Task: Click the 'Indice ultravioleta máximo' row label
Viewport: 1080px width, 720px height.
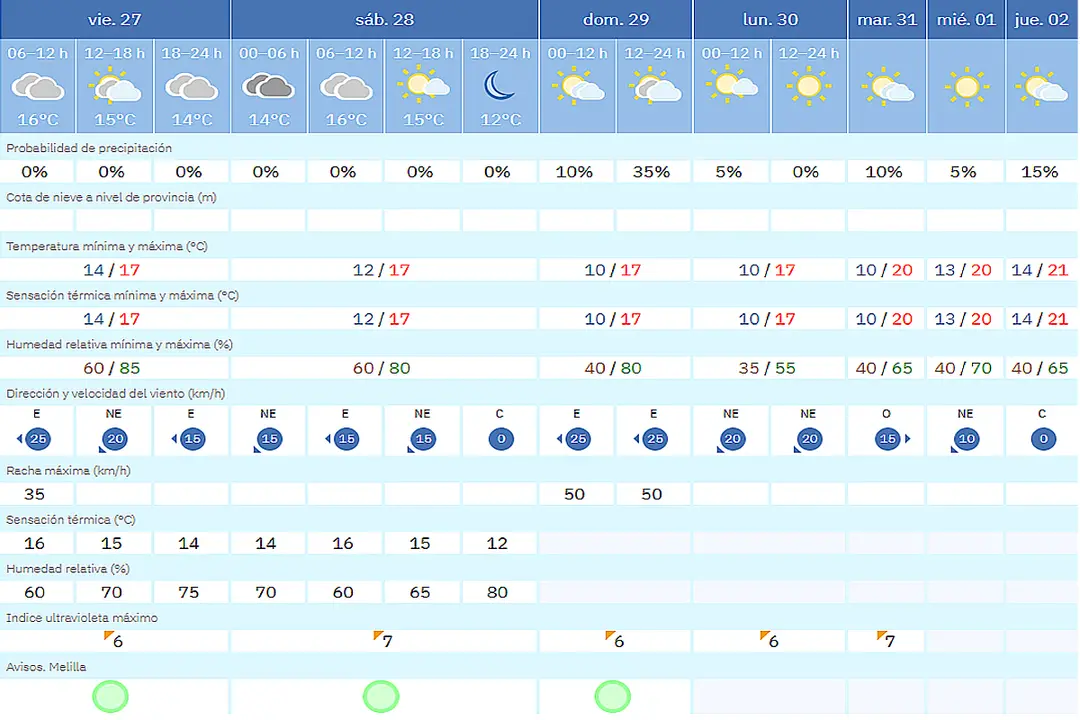Action: click(82, 618)
